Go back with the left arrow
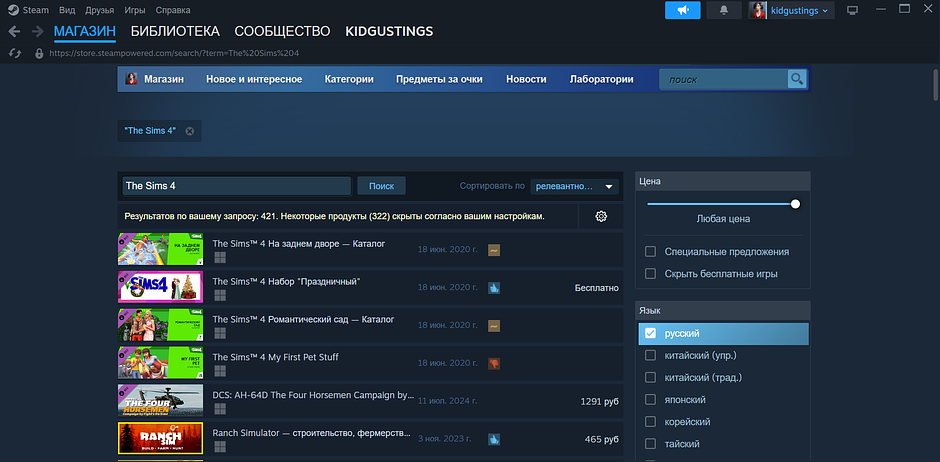Screen dimensions: 940x462 [14, 31]
